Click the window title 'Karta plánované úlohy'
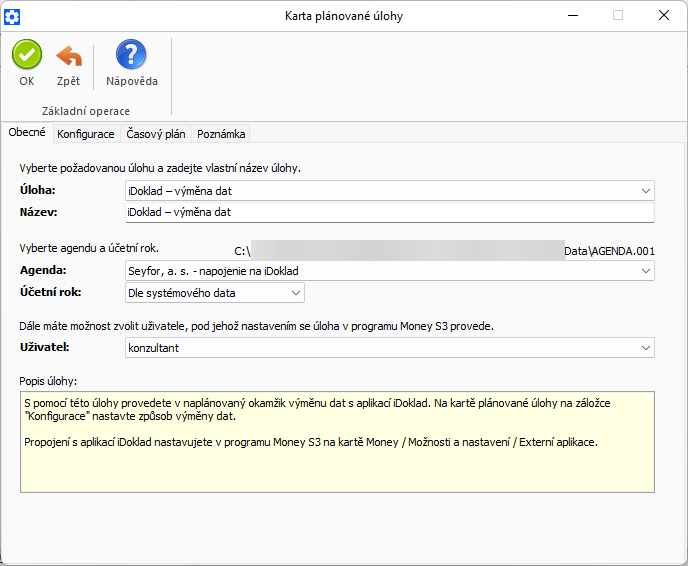This screenshot has width=688, height=566. point(344,16)
